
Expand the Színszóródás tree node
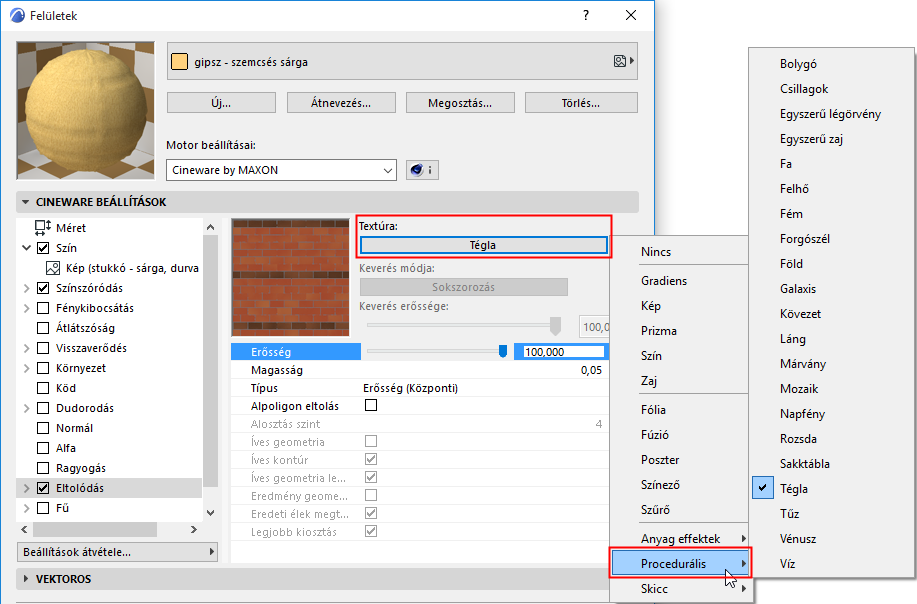tap(26, 288)
